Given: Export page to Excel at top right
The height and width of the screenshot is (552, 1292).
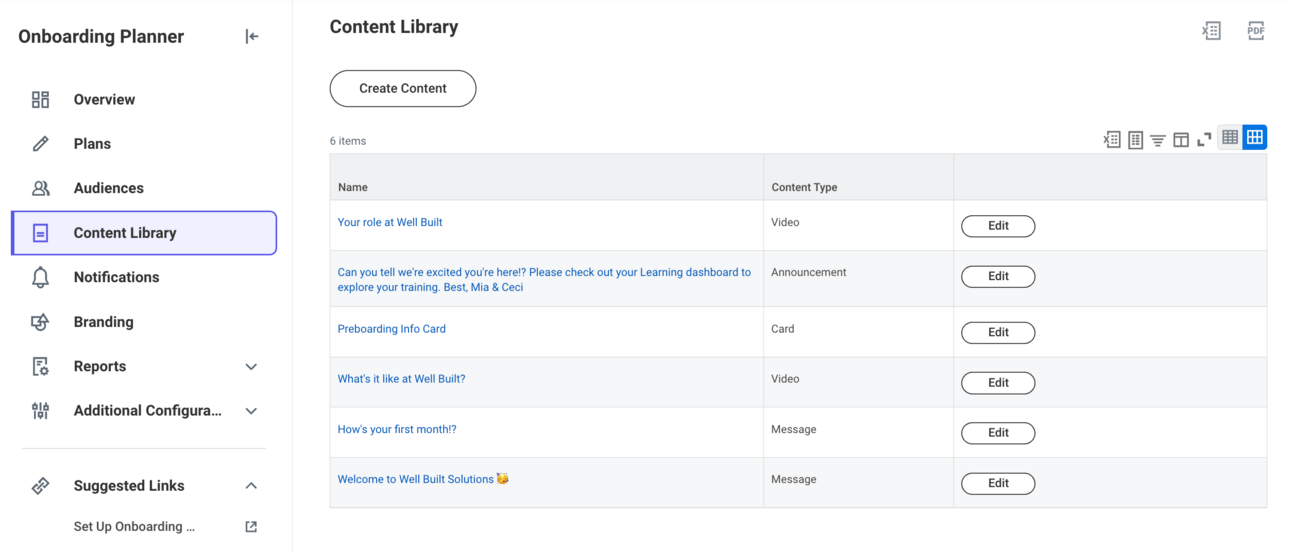Looking at the screenshot, I should pyautogui.click(x=1211, y=31).
